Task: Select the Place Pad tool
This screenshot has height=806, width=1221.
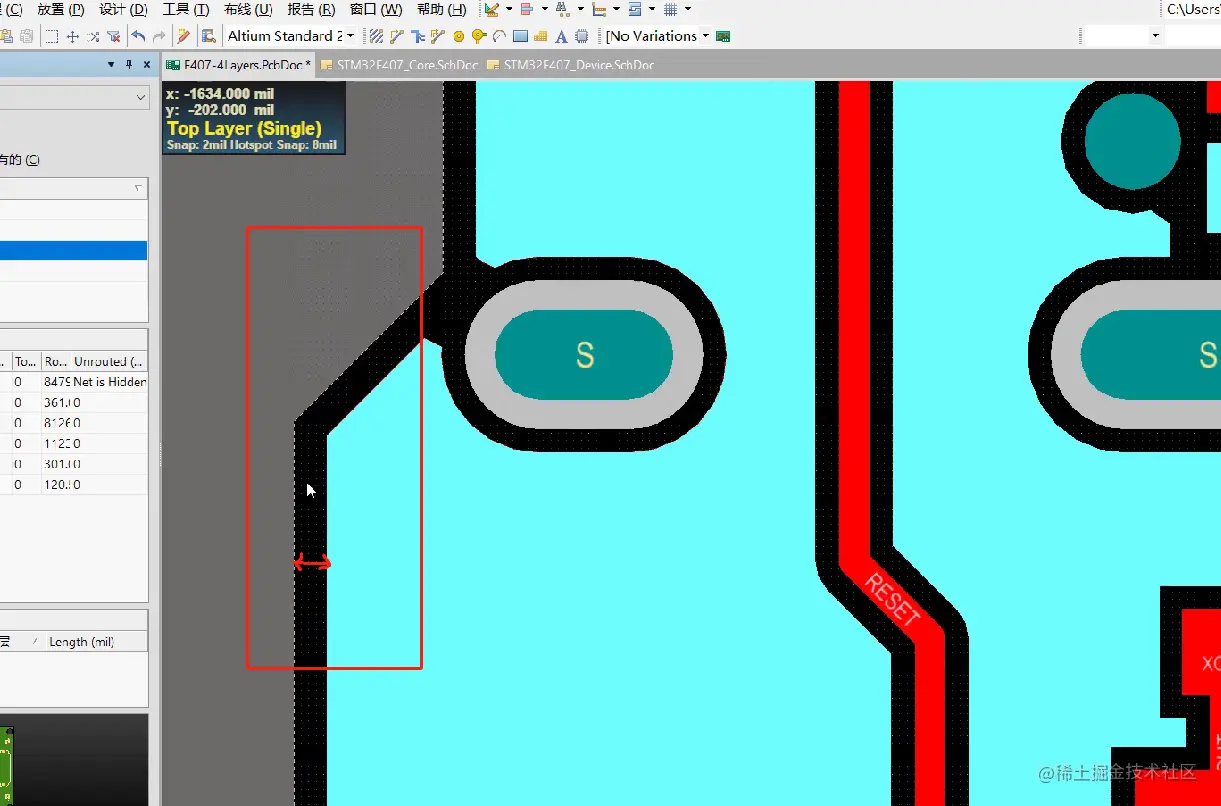Action: pyautogui.click(x=458, y=36)
